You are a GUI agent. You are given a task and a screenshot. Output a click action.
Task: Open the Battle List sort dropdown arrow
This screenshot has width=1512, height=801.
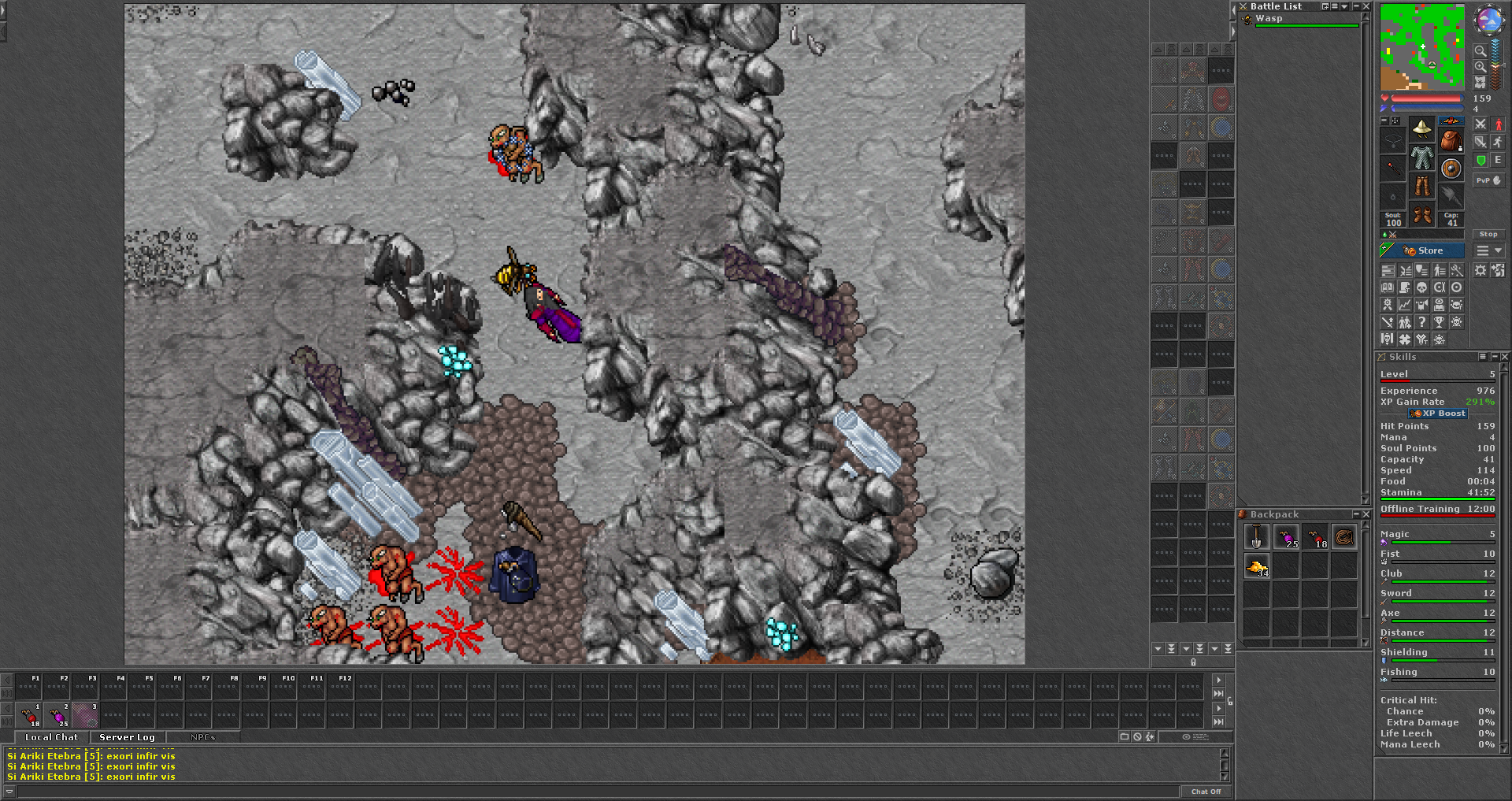[x=1344, y=6]
